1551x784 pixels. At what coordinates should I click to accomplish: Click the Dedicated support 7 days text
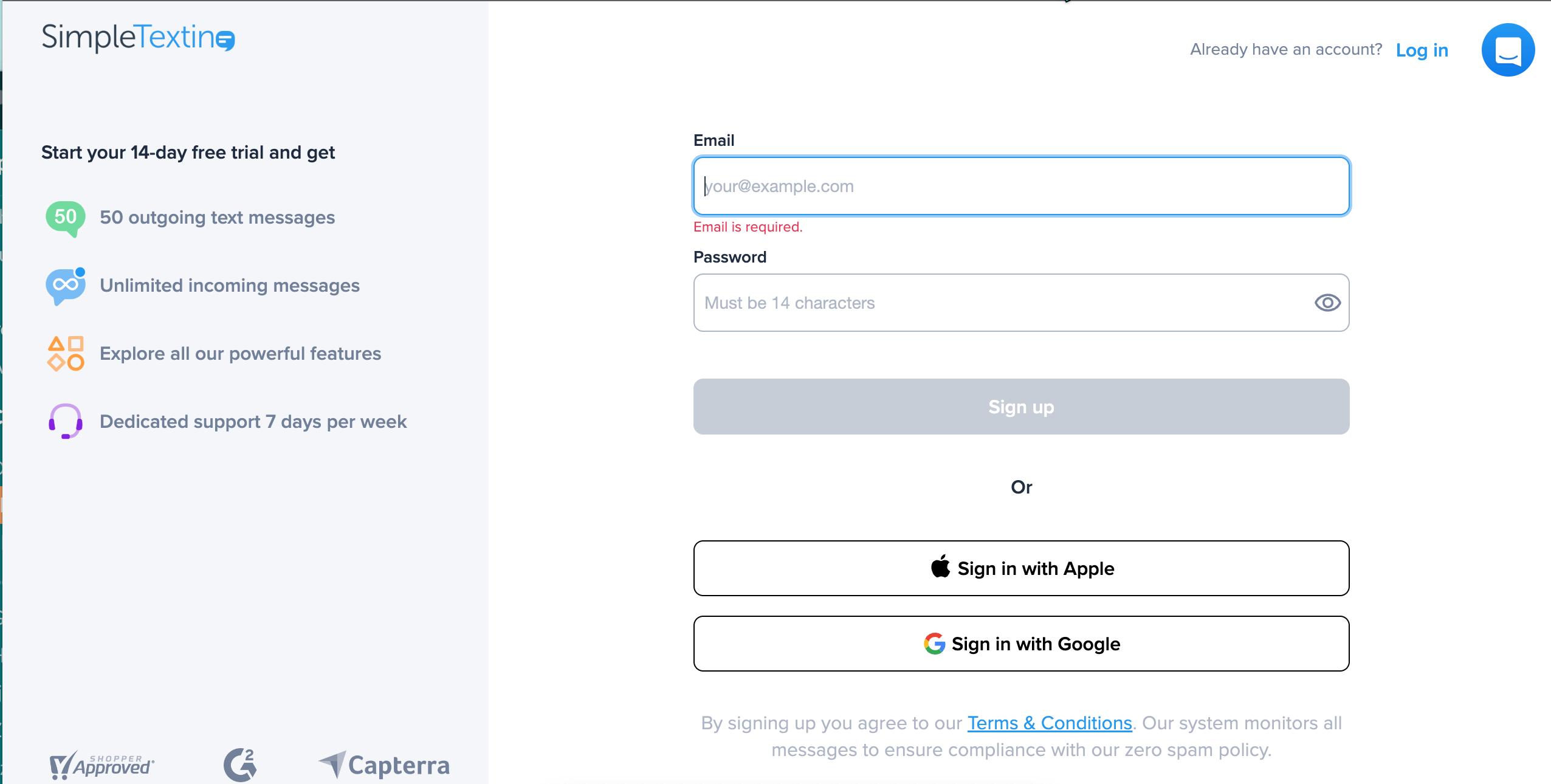click(253, 422)
